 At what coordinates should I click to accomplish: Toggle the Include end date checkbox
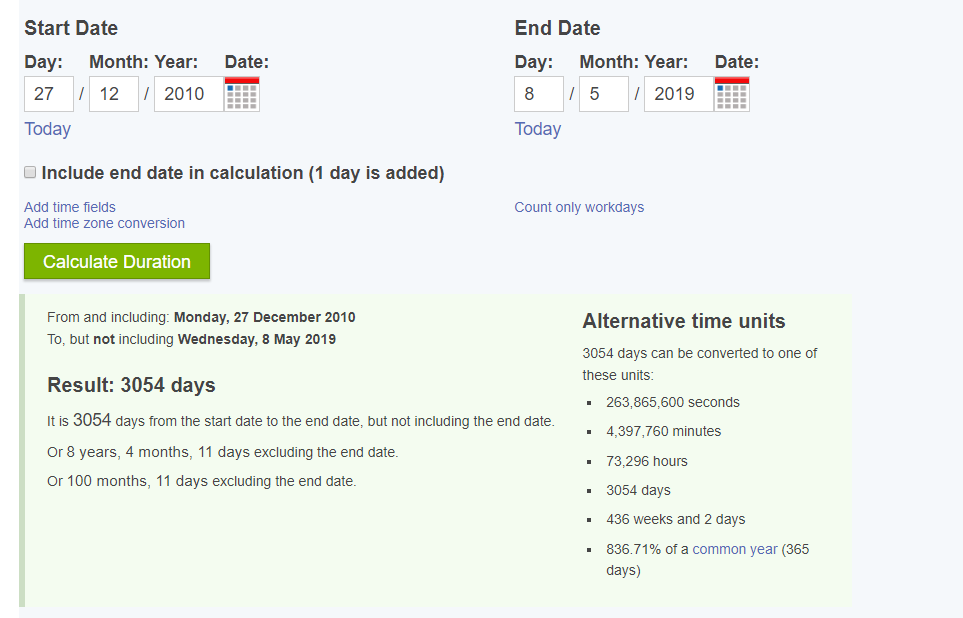tap(30, 173)
